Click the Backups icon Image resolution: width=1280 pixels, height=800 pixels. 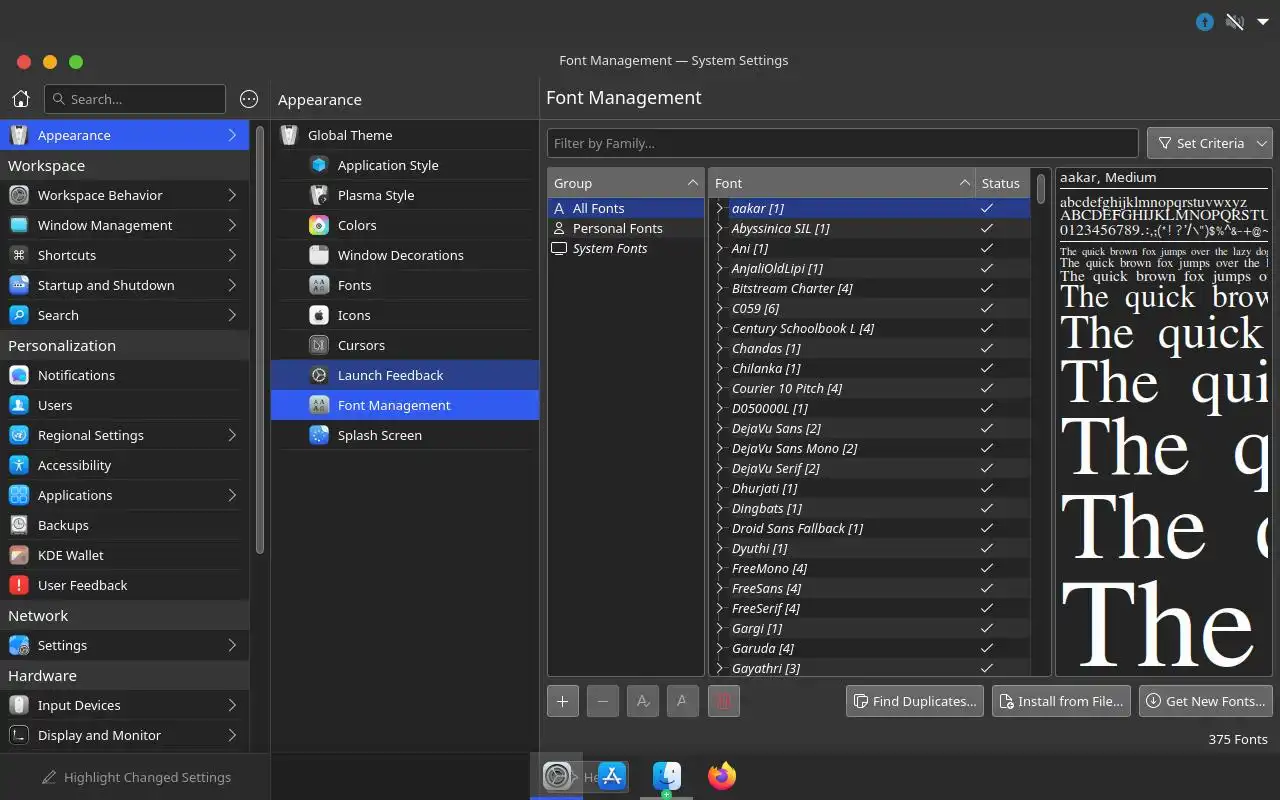pyautogui.click(x=18, y=525)
